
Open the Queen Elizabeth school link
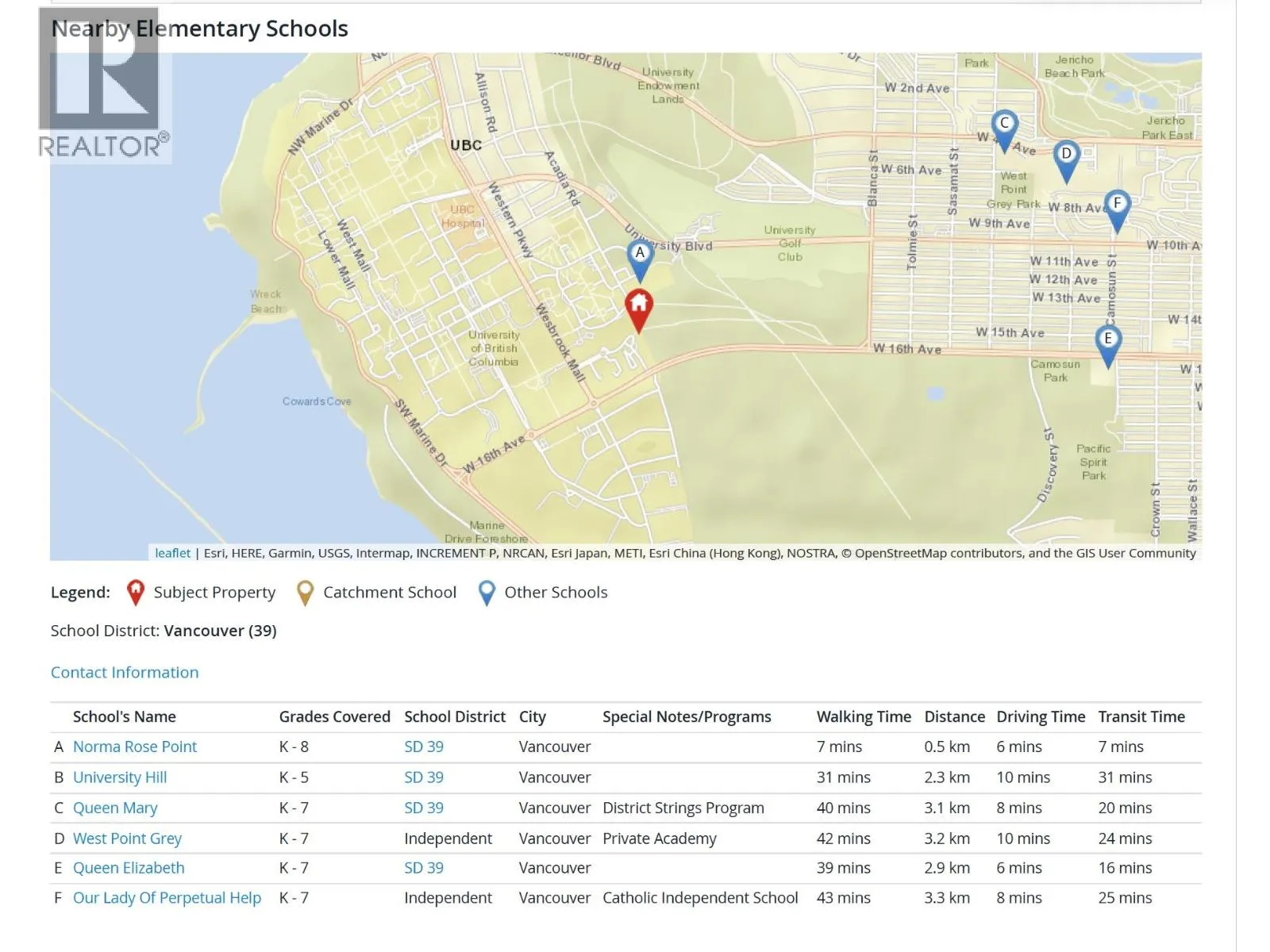click(x=129, y=868)
